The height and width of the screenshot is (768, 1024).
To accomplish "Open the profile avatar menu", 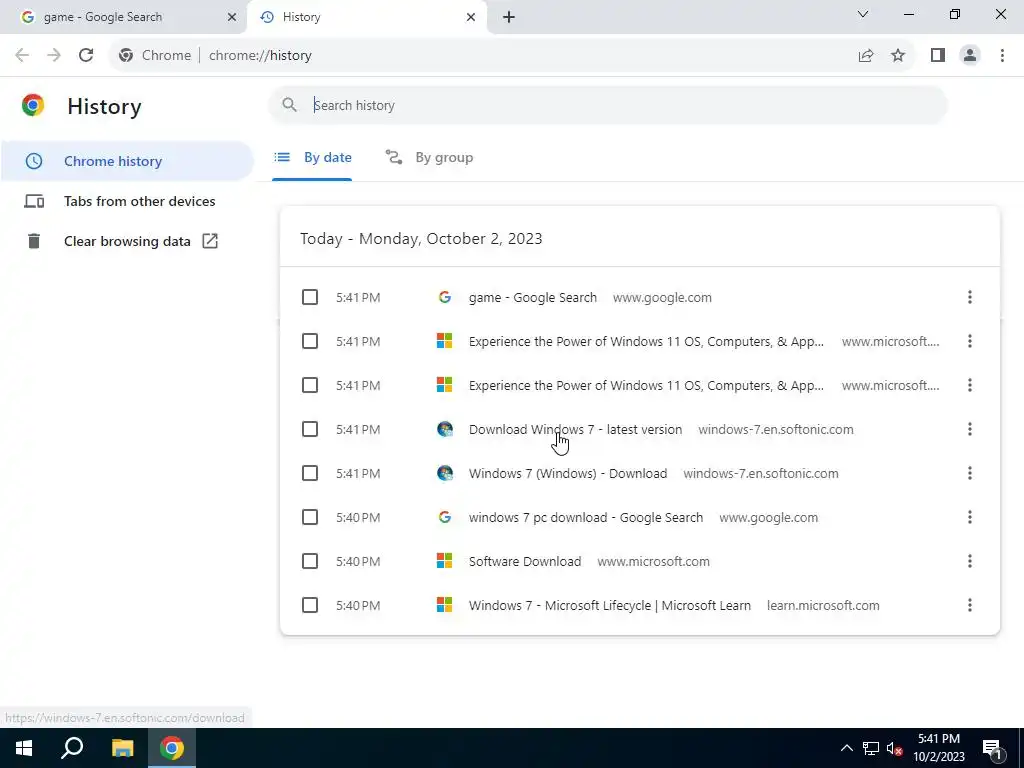I will pos(970,56).
